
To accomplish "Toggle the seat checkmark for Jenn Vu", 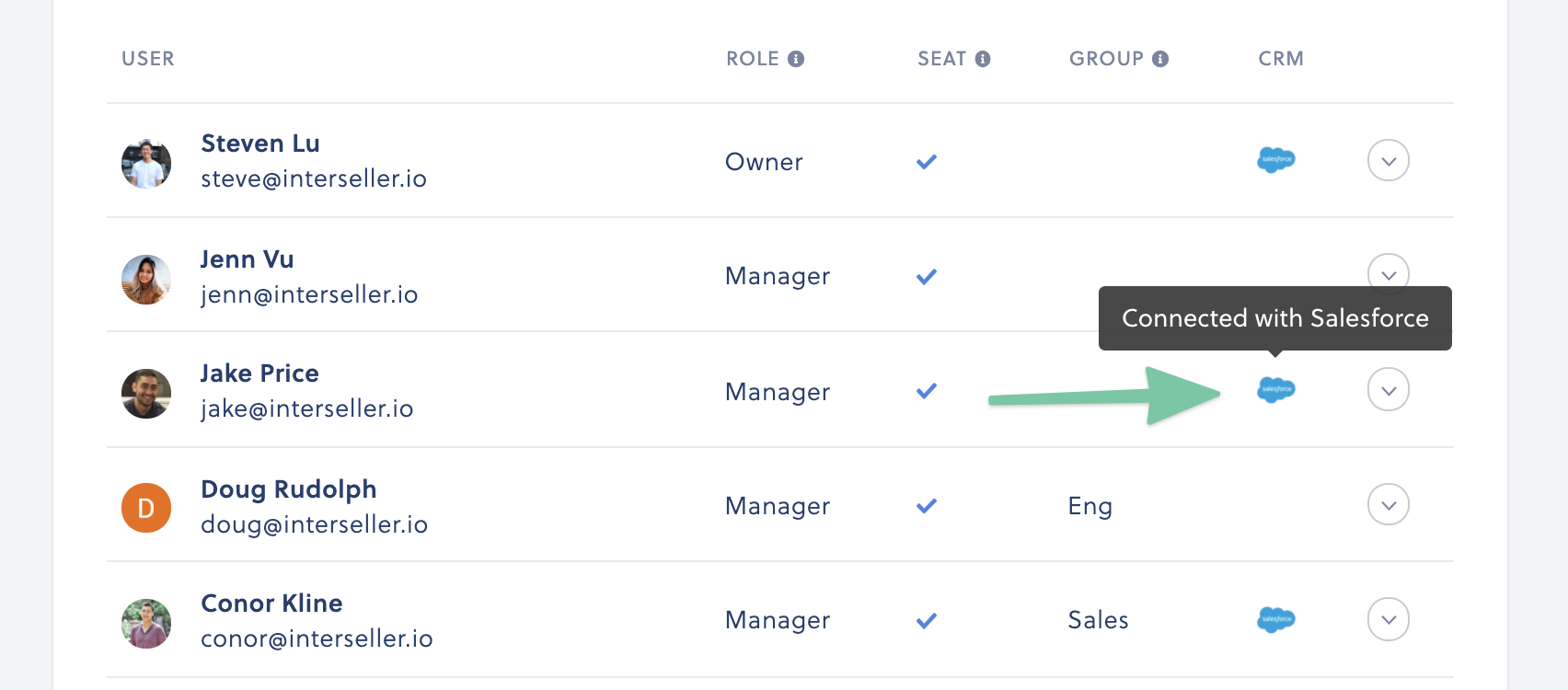I will [927, 276].
